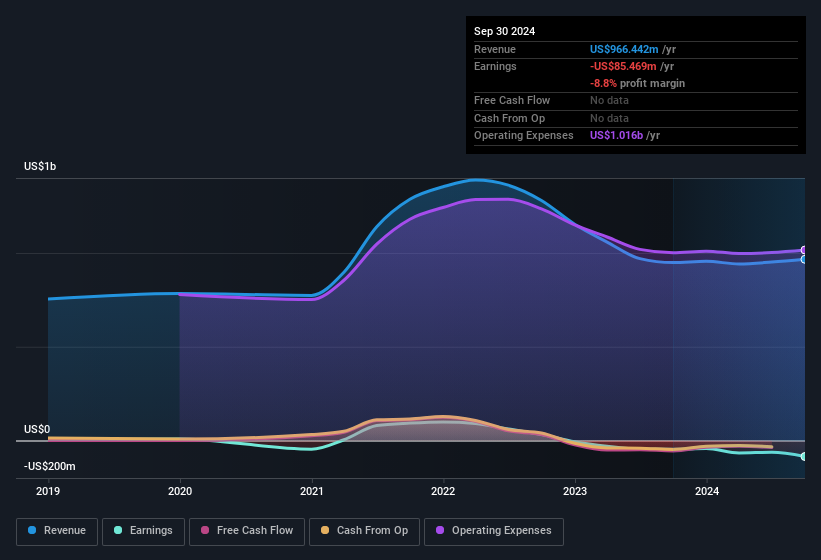Click the Sep 30 2024 tooltip date
The image size is (821, 560).
(x=504, y=31)
